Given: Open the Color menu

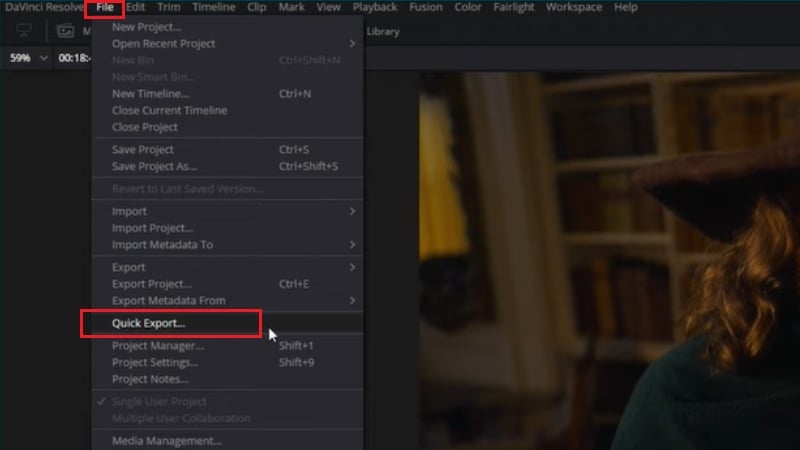Looking at the screenshot, I should click(467, 7).
